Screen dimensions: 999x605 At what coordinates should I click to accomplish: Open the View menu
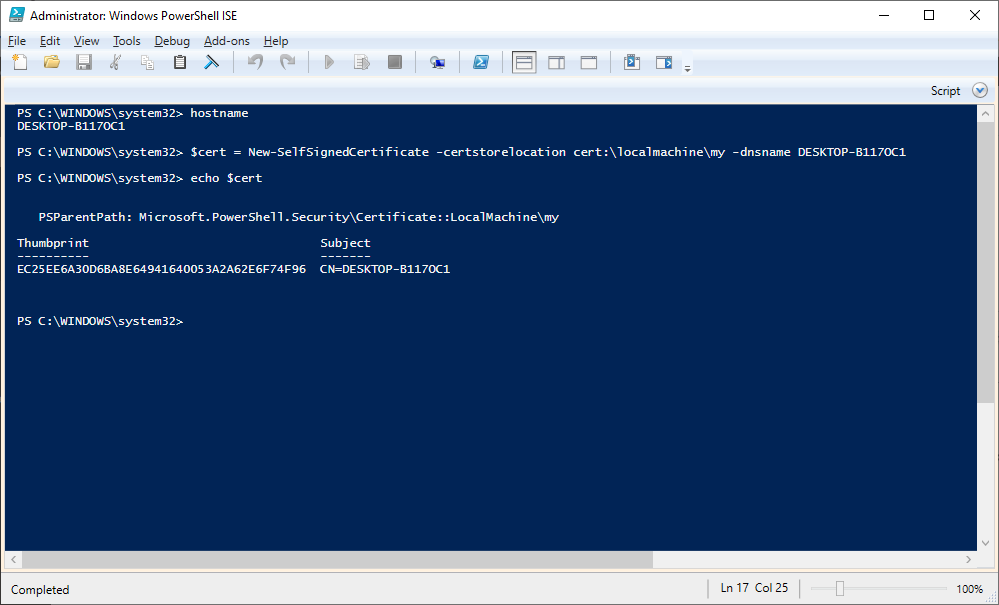point(87,41)
